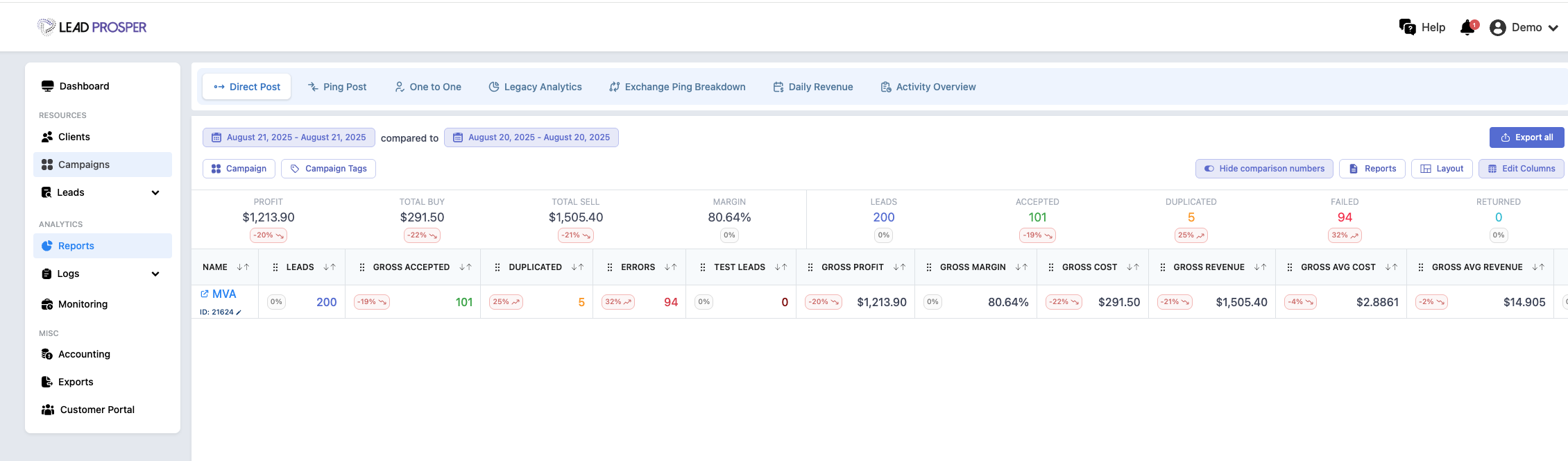
Task: Switch to the Ping Post tab
Action: point(337,87)
